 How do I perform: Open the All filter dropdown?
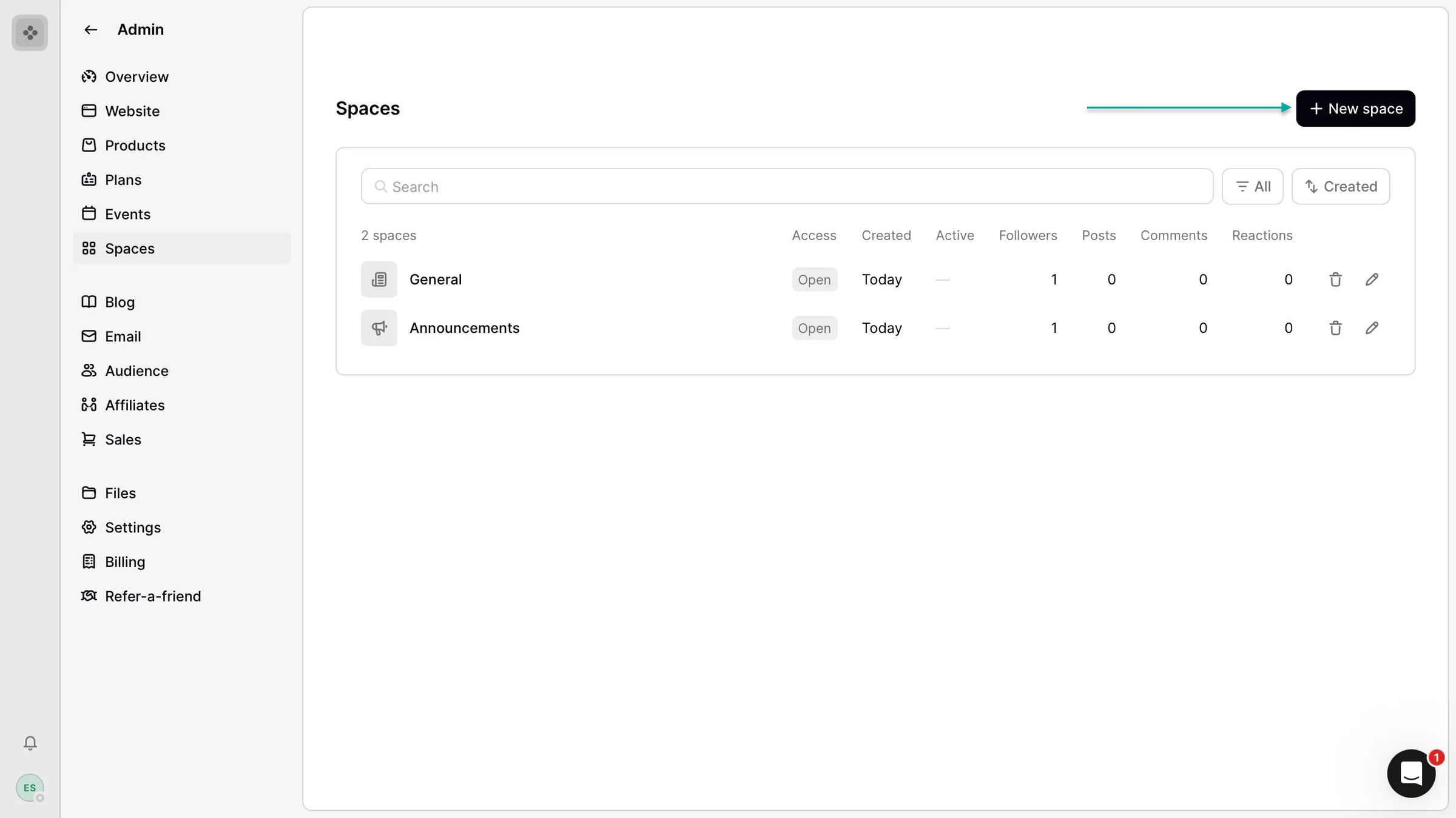coord(1252,186)
